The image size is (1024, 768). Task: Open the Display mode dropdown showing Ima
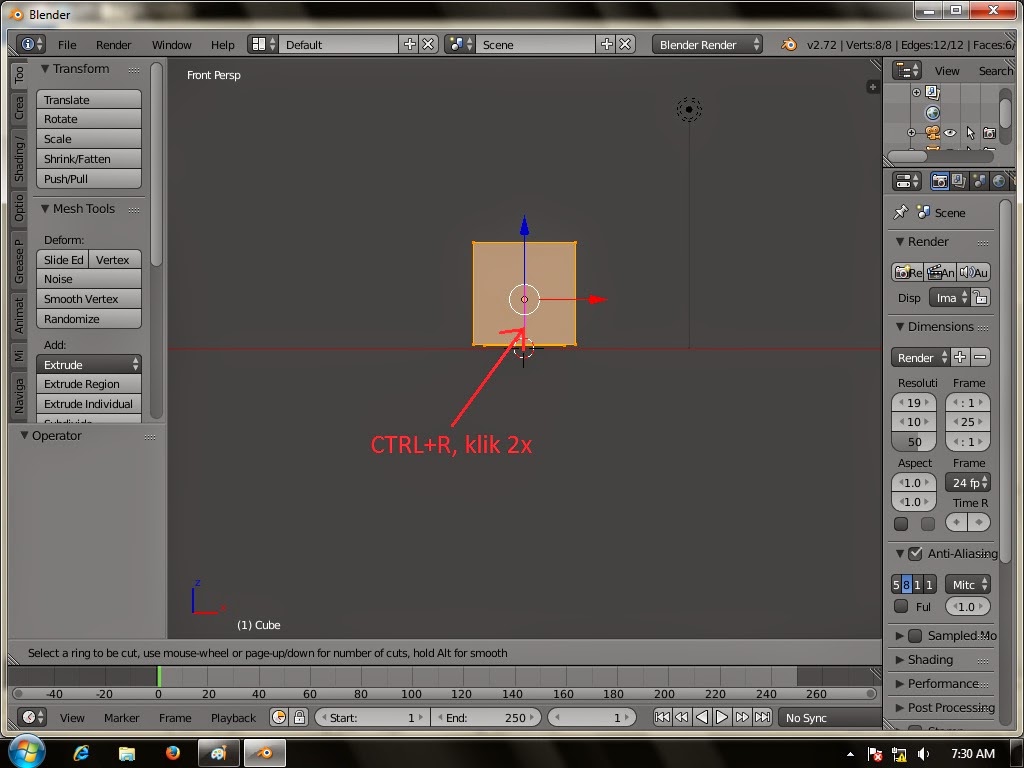(947, 298)
